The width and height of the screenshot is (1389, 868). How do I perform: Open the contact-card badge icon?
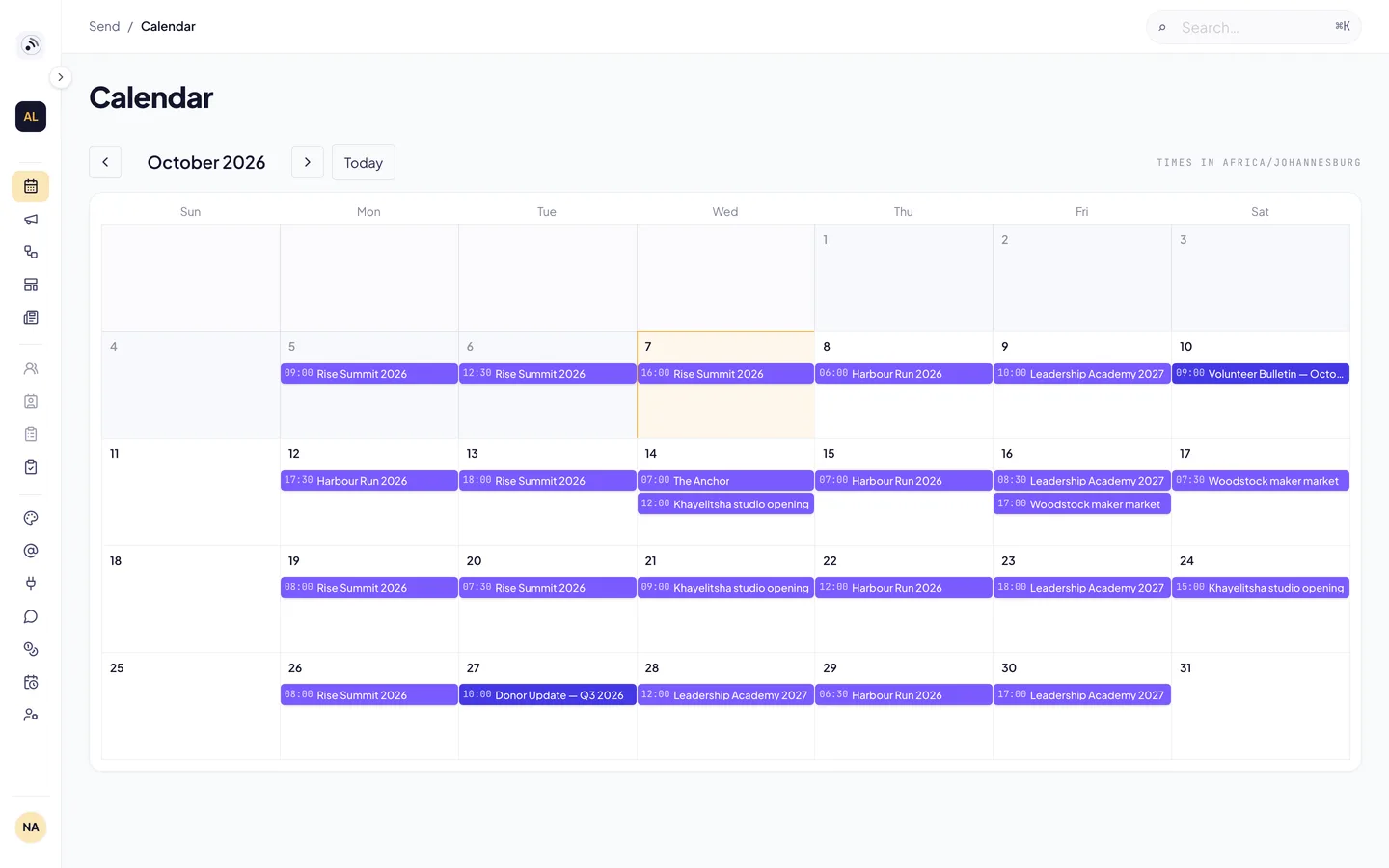[x=31, y=401]
